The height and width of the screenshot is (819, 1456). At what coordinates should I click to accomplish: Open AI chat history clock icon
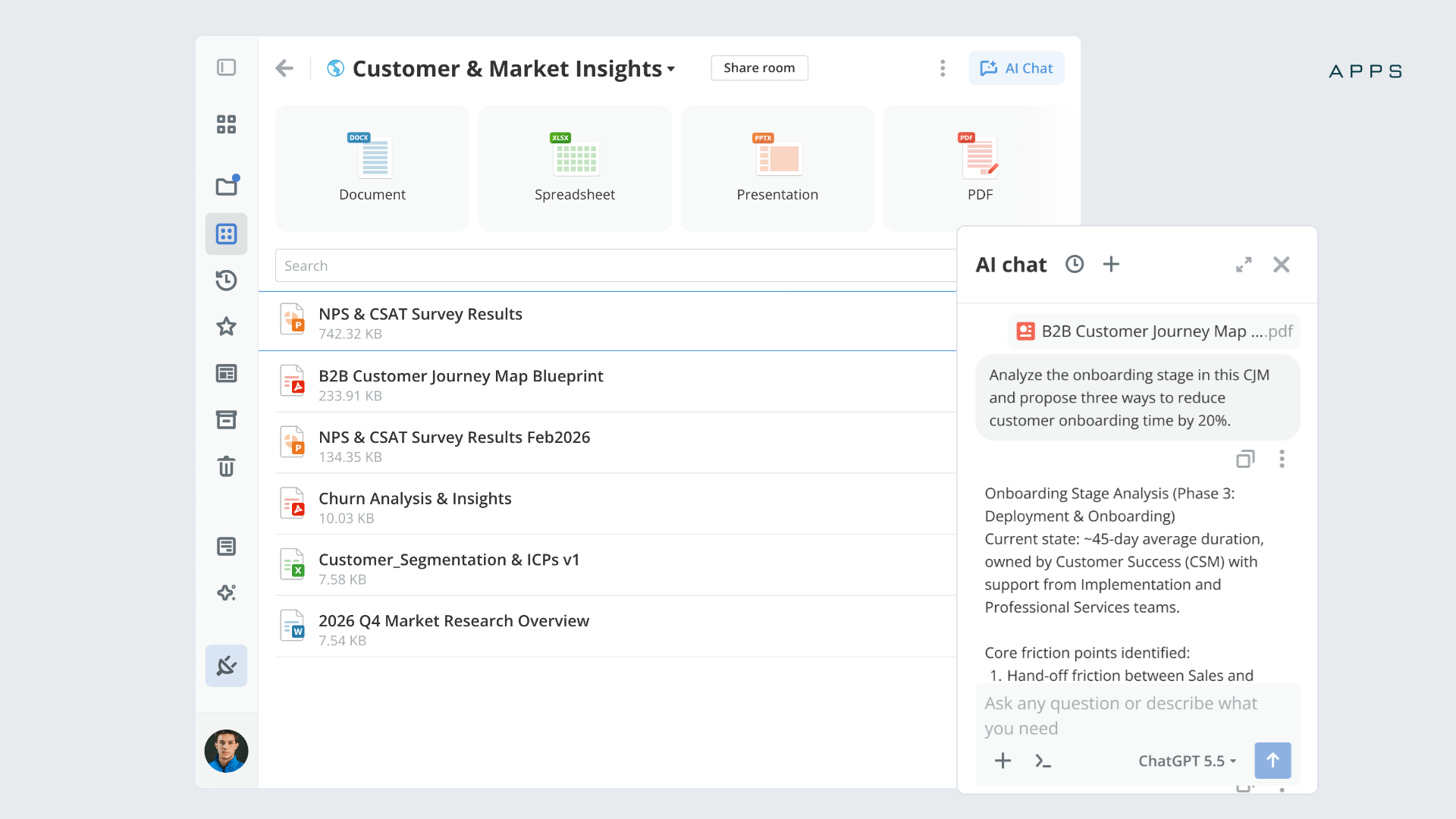coord(1075,264)
